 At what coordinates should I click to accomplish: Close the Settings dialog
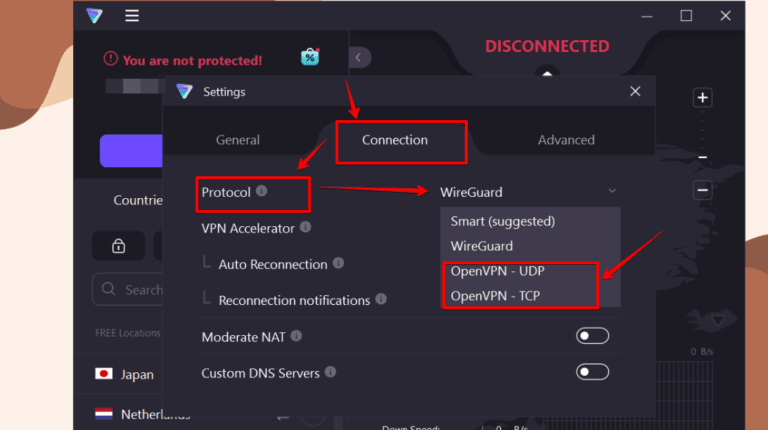(635, 91)
